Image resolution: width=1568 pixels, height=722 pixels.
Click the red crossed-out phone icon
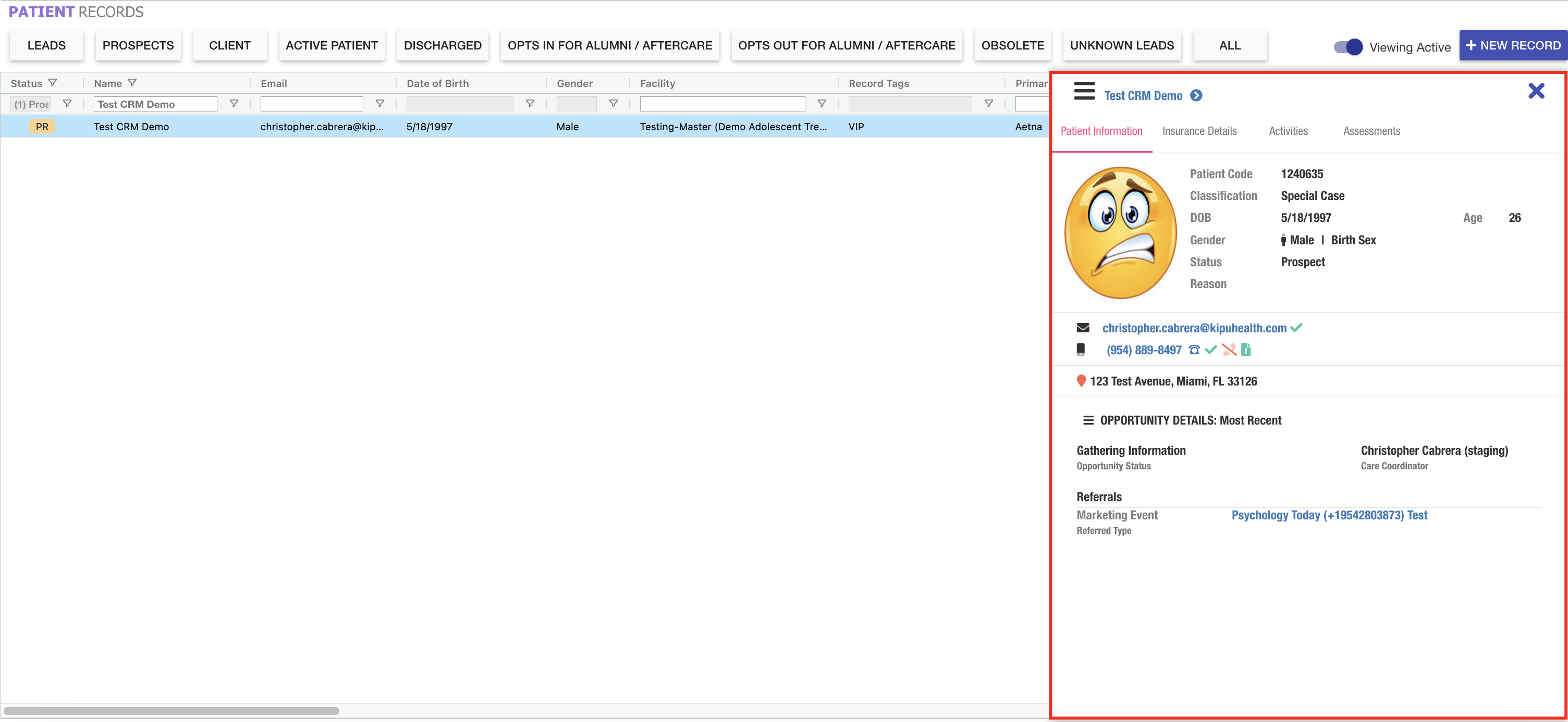[x=1228, y=350]
